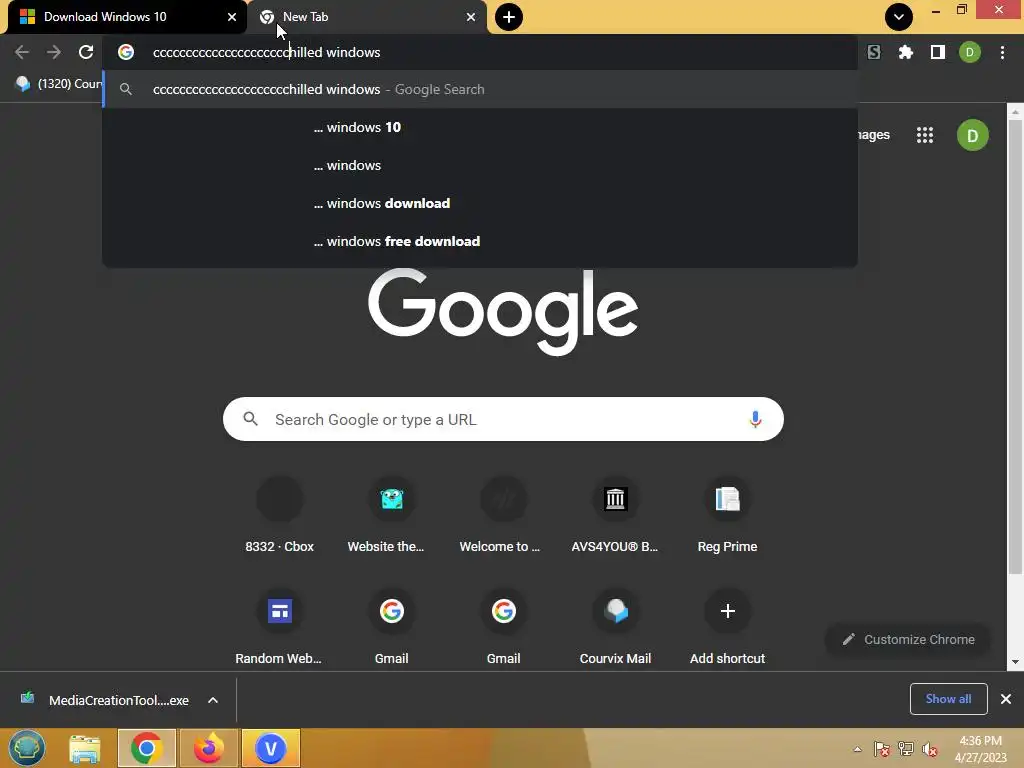Click the muted volume tray icon
This screenshot has width=1024, height=768.
click(929, 749)
